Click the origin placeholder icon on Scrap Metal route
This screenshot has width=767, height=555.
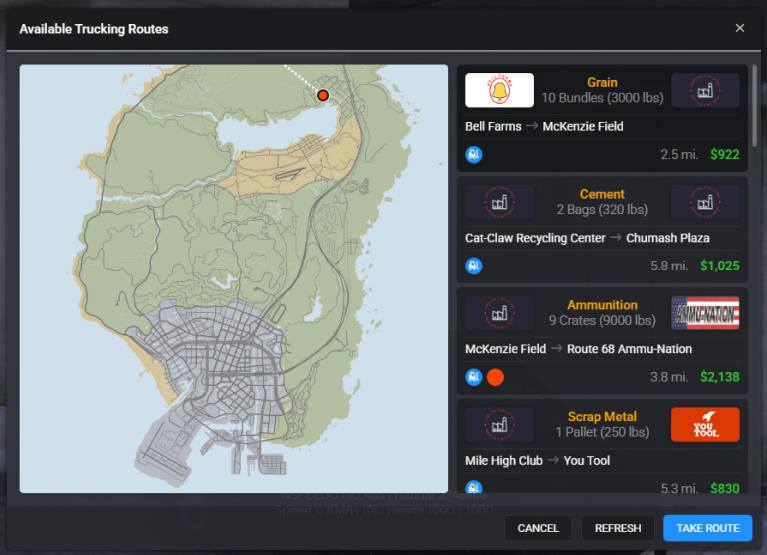[499, 424]
